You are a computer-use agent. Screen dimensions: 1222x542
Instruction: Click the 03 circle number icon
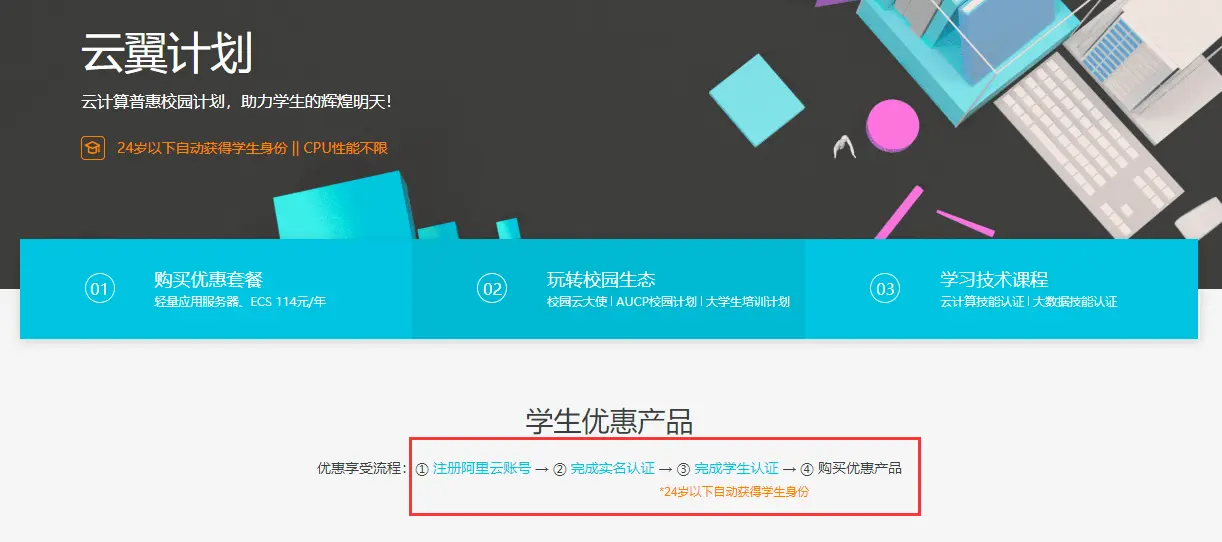pyautogui.click(x=885, y=290)
